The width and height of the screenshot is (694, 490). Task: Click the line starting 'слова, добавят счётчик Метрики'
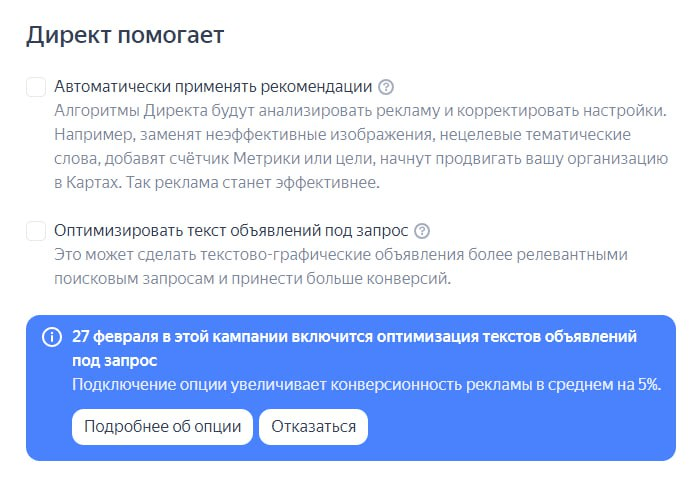pyautogui.click(x=361, y=158)
